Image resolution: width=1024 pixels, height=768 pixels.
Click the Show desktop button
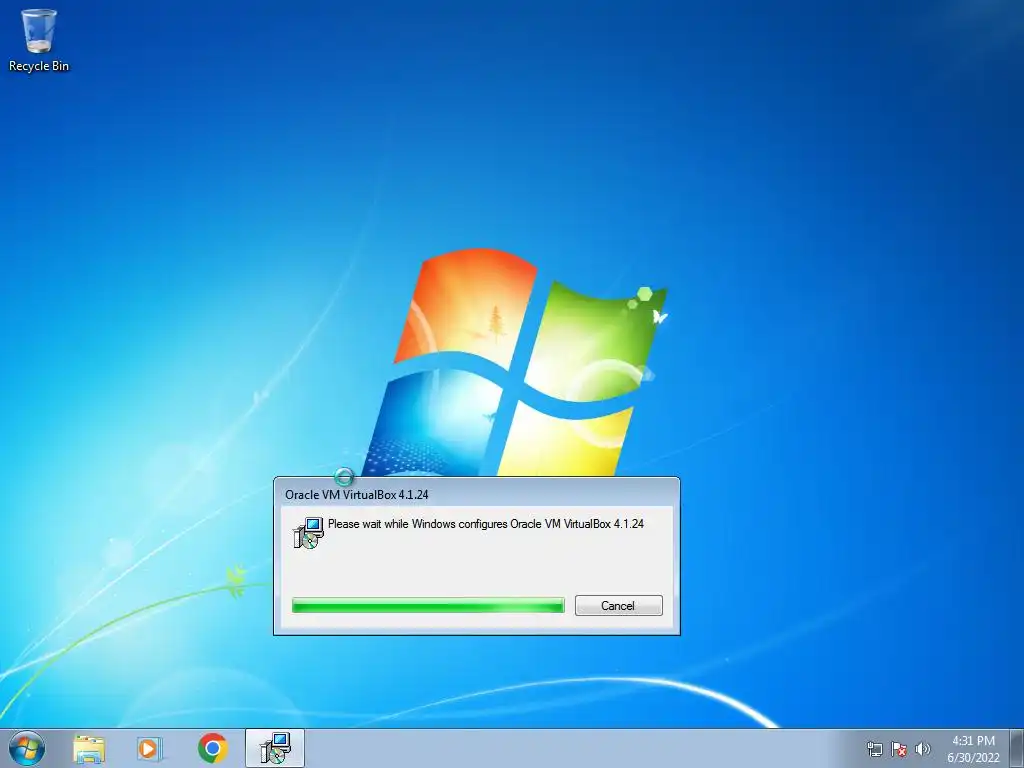click(x=1017, y=748)
